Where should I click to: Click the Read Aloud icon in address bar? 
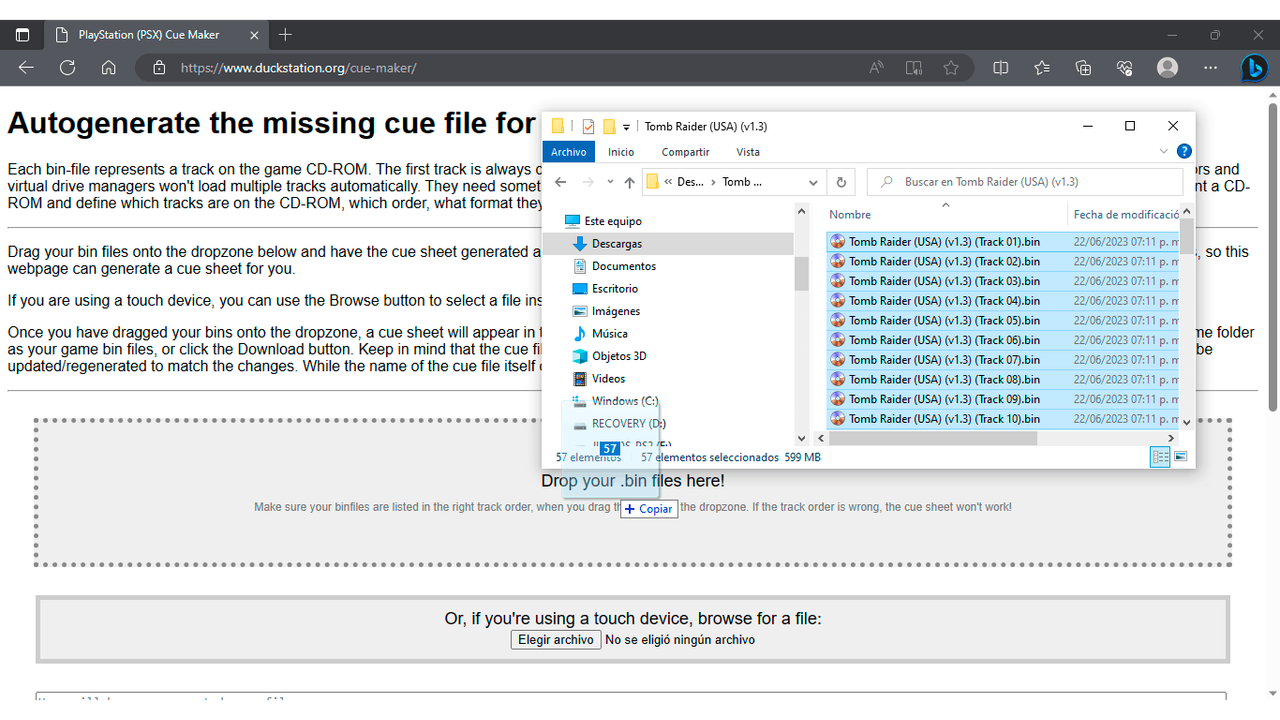877,68
